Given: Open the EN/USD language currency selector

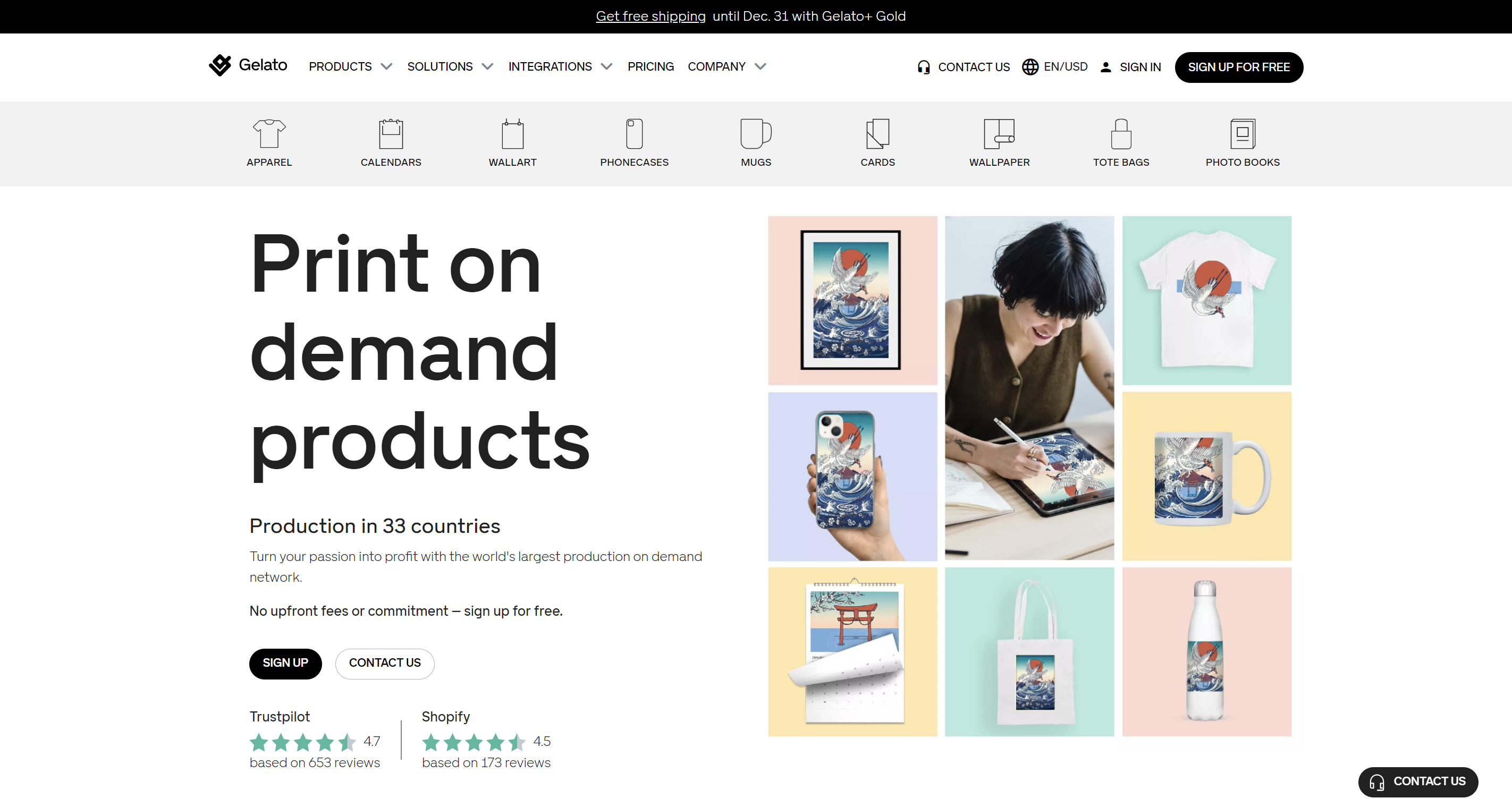Looking at the screenshot, I should pyautogui.click(x=1055, y=67).
